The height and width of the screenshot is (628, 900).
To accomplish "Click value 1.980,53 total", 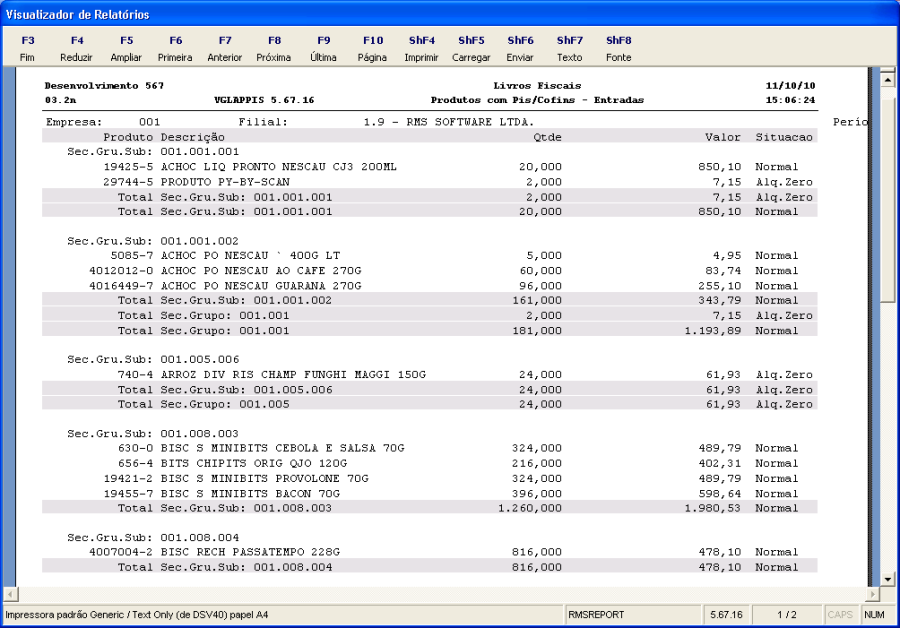I will (x=712, y=508).
